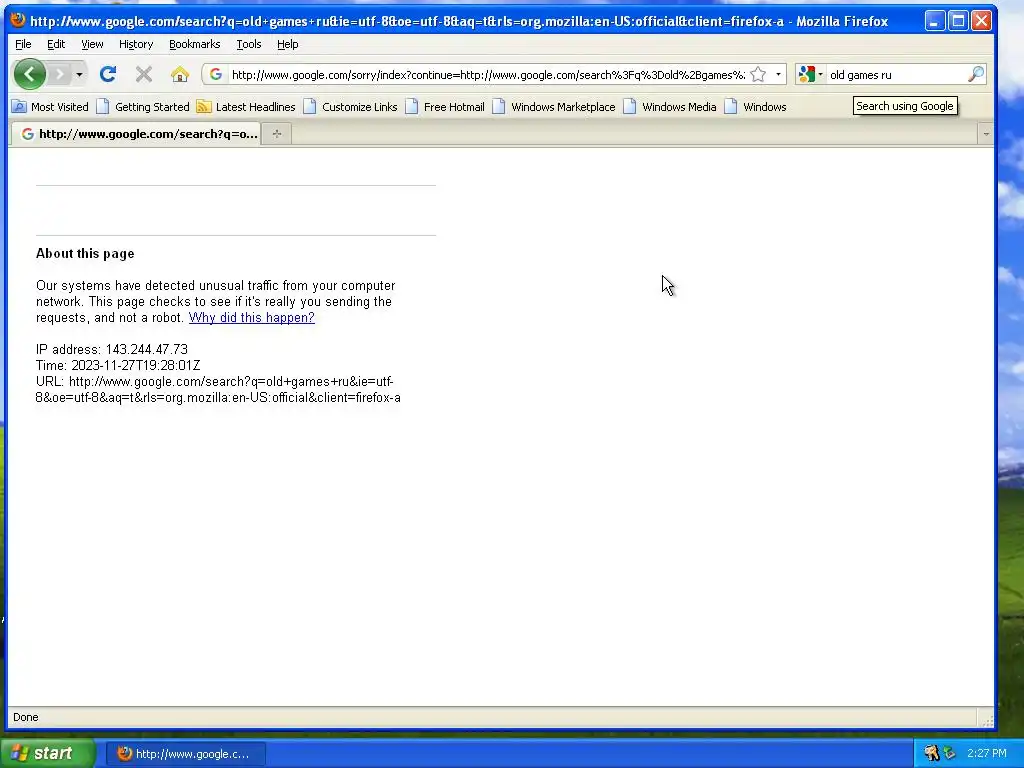Click the 'IP address: 143.244.47.73' line
This screenshot has width=1024, height=768.
point(112,349)
